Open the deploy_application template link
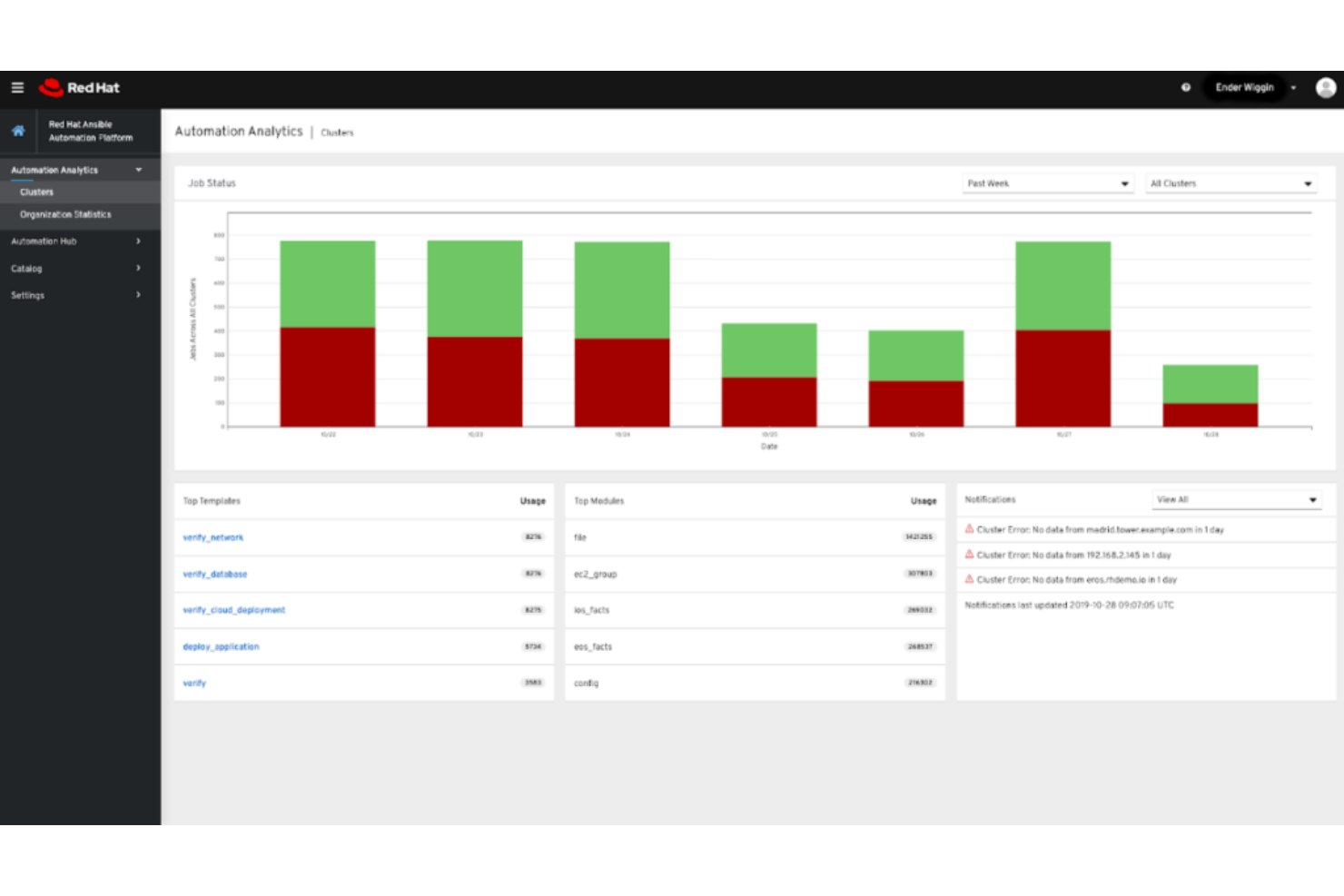1344x896 pixels. [221, 646]
